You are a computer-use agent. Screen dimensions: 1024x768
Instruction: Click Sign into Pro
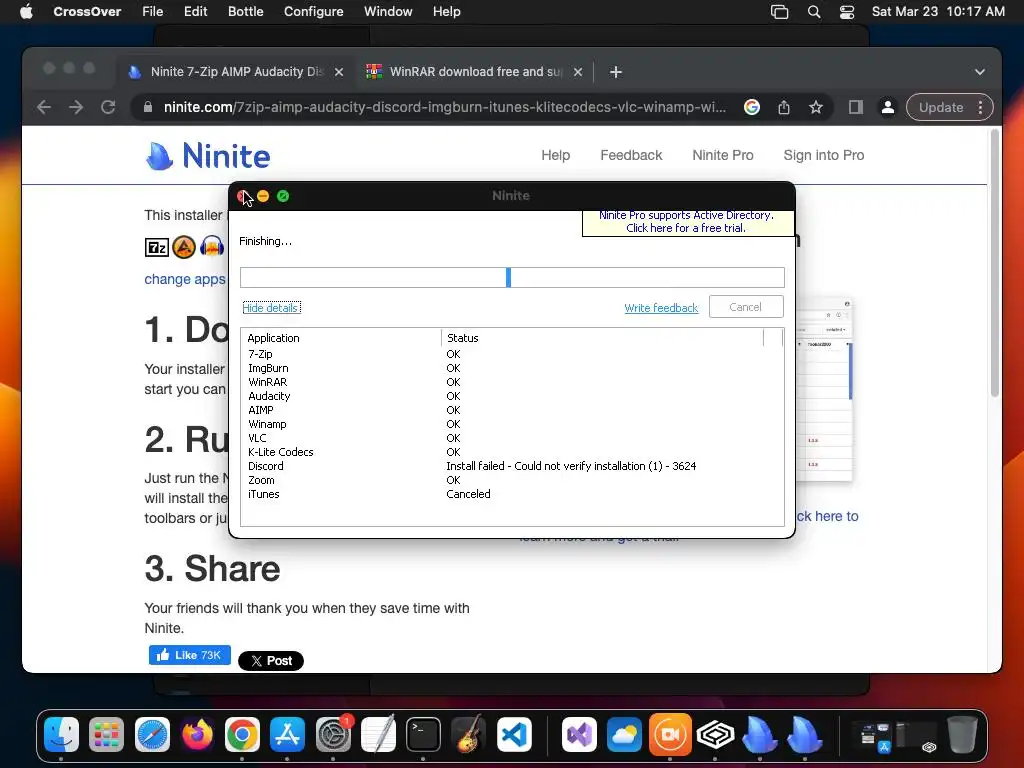[824, 155]
